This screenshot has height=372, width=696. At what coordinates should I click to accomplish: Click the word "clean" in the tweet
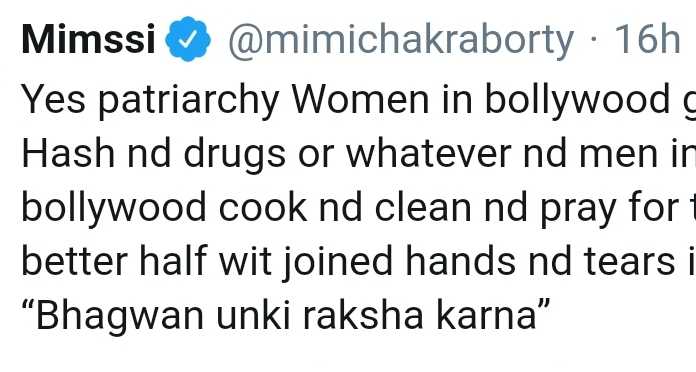pos(423,207)
